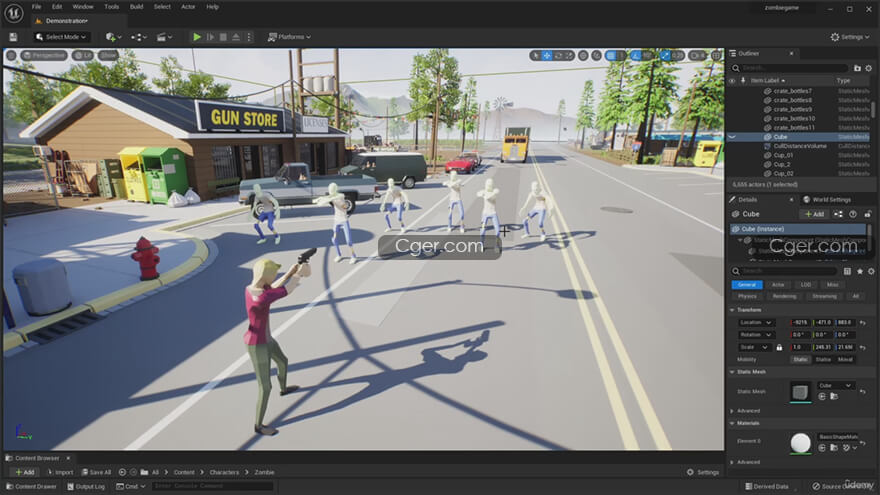Click the viewport layout maximize icon
880x495 pixels.
click(x=716, y=56)
